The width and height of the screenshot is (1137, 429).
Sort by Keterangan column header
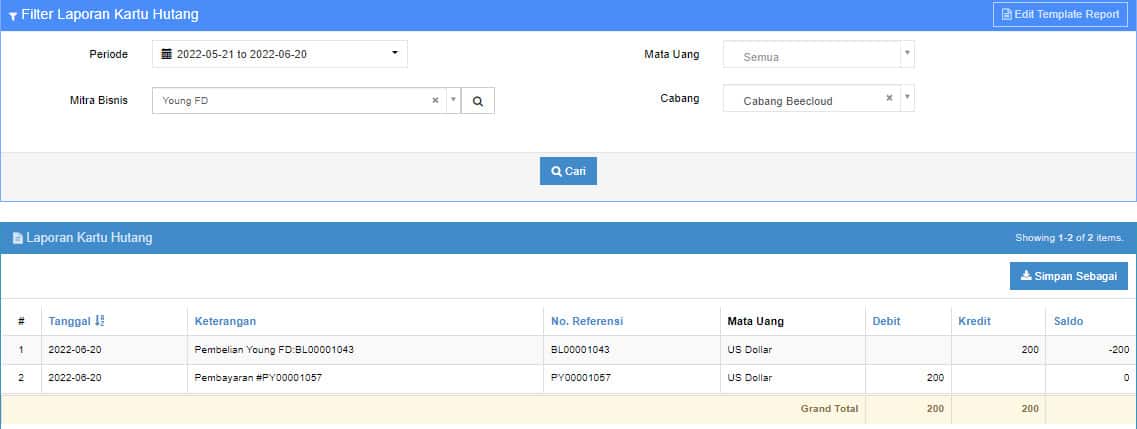pyautogui.click(x=226, y=321)
